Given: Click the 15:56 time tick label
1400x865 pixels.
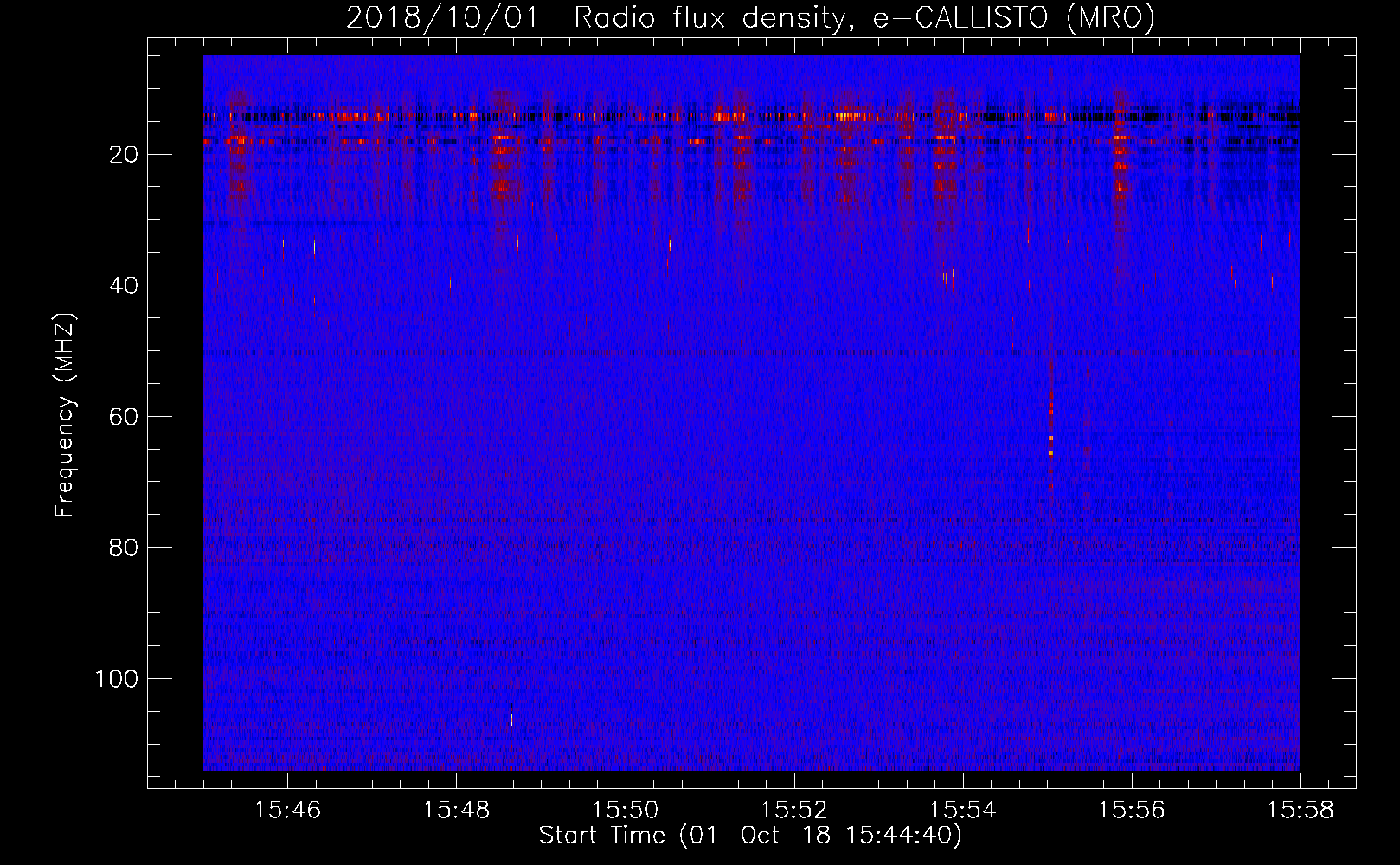Looking at the screenshot, I should pos(1132,810).
